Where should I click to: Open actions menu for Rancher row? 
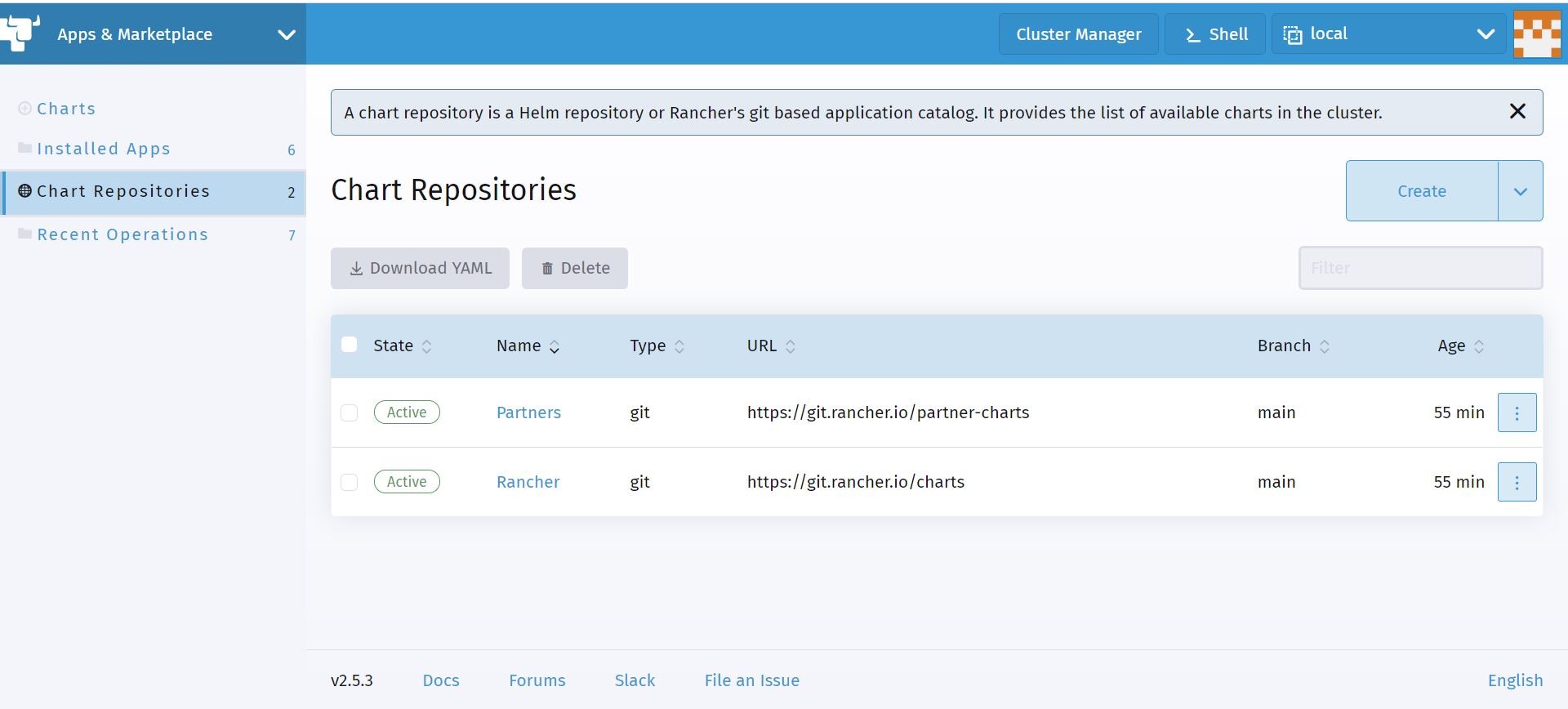1517,482
